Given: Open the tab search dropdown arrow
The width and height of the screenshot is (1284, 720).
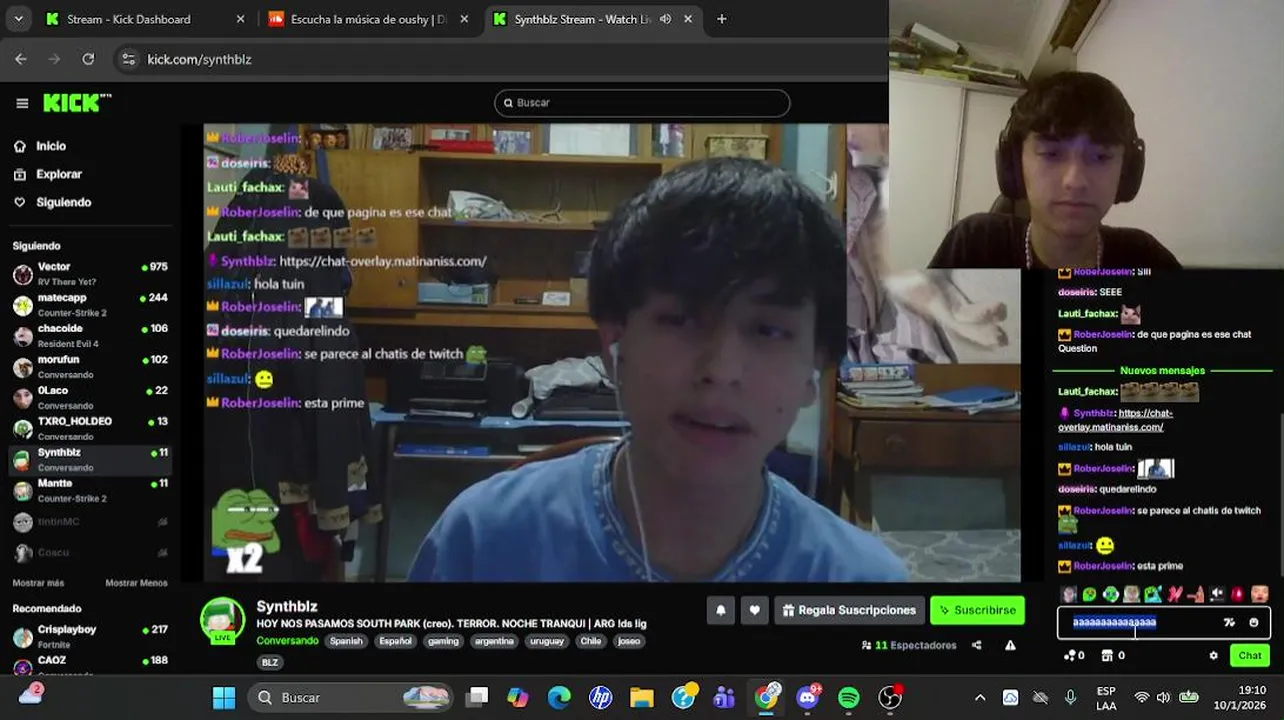Looking at the screenshot, I should click(19, 19).
